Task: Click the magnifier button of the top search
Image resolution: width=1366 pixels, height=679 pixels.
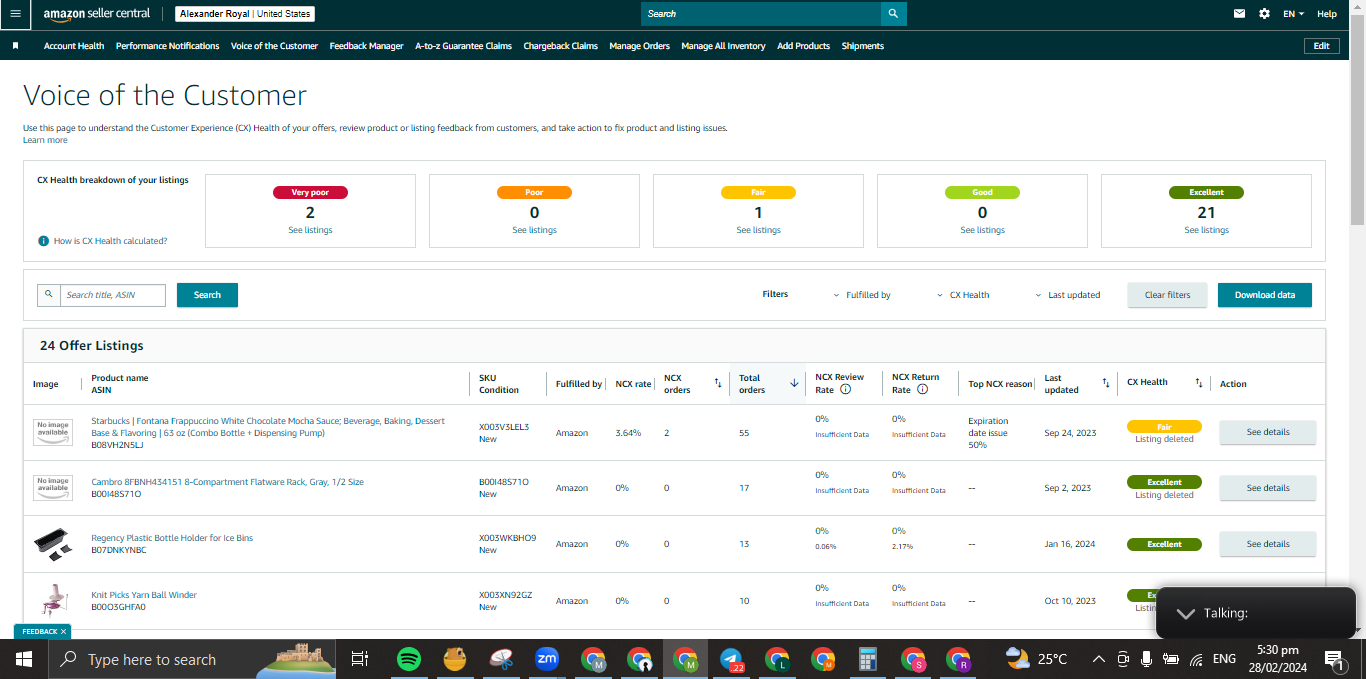Action: point(894,14)
